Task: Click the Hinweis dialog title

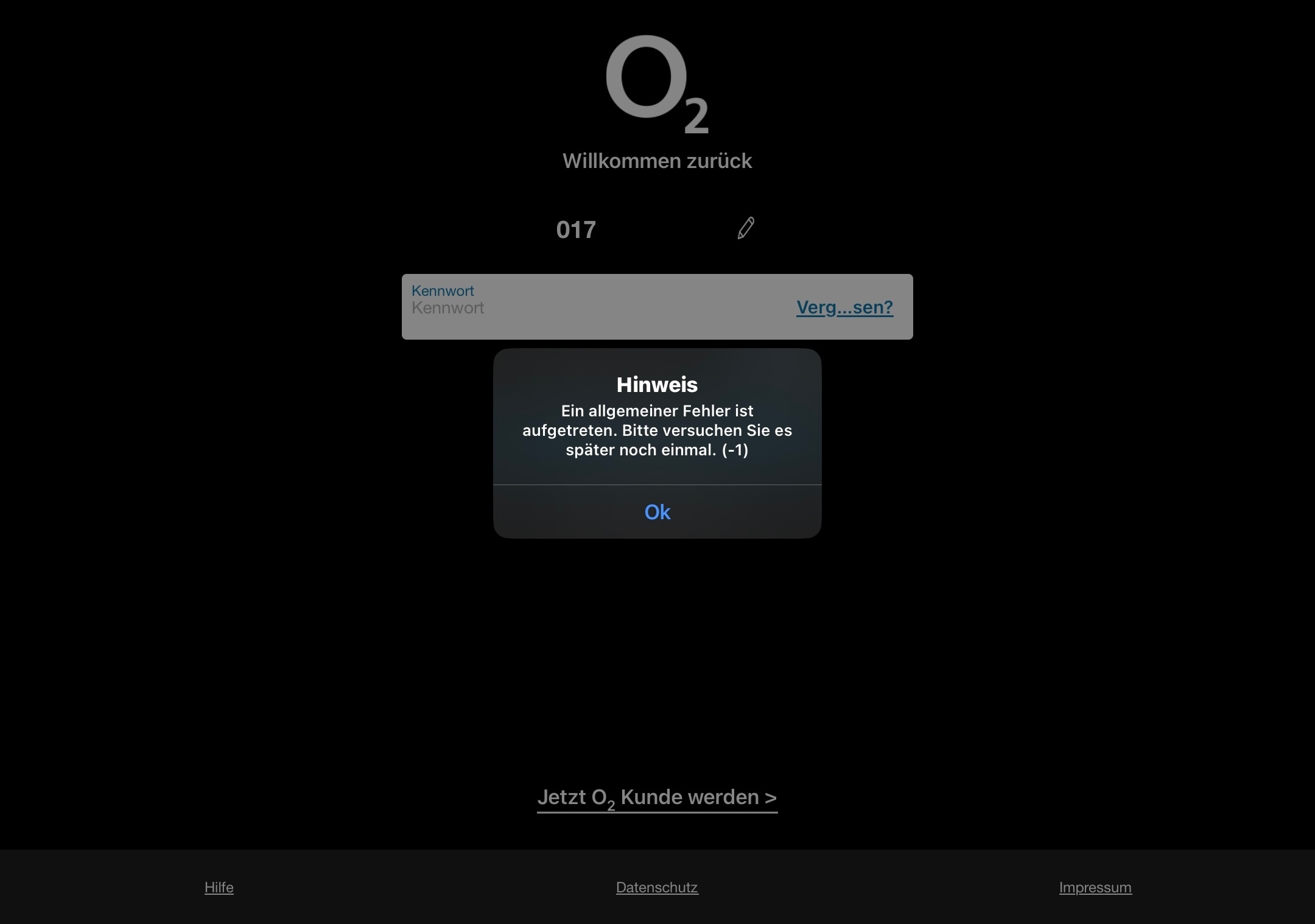Action: pos(657,385)
